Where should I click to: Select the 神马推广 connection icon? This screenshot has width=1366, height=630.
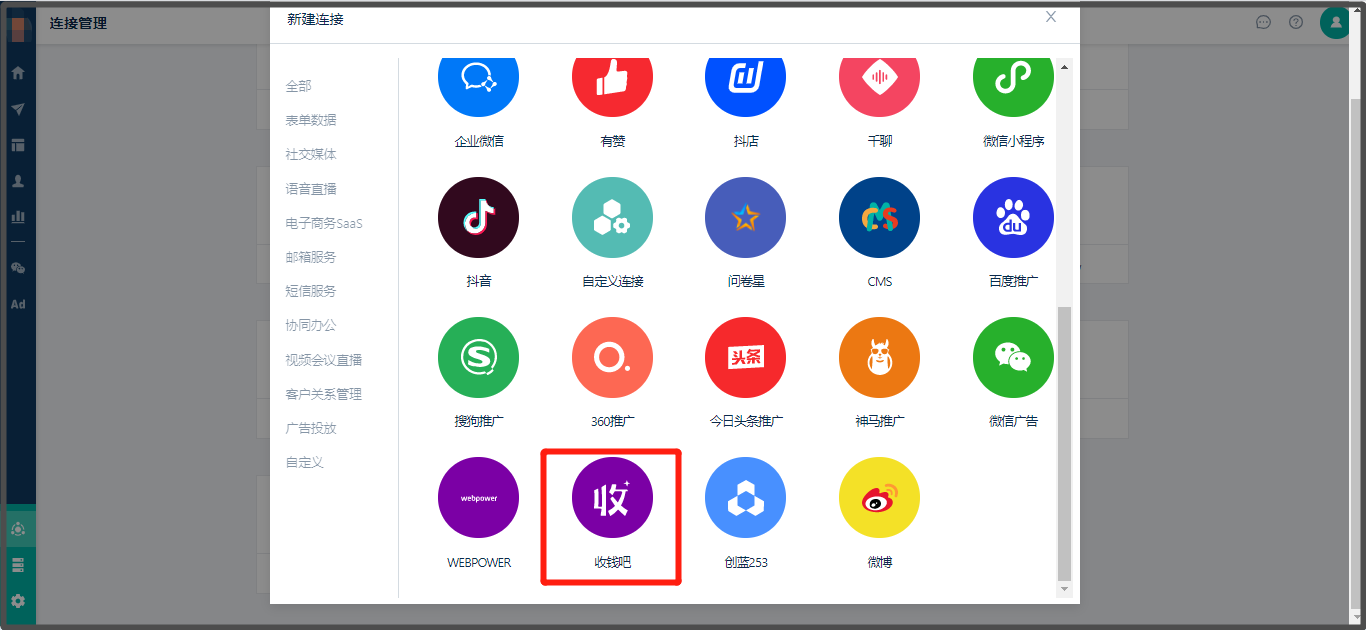point(879,357)
